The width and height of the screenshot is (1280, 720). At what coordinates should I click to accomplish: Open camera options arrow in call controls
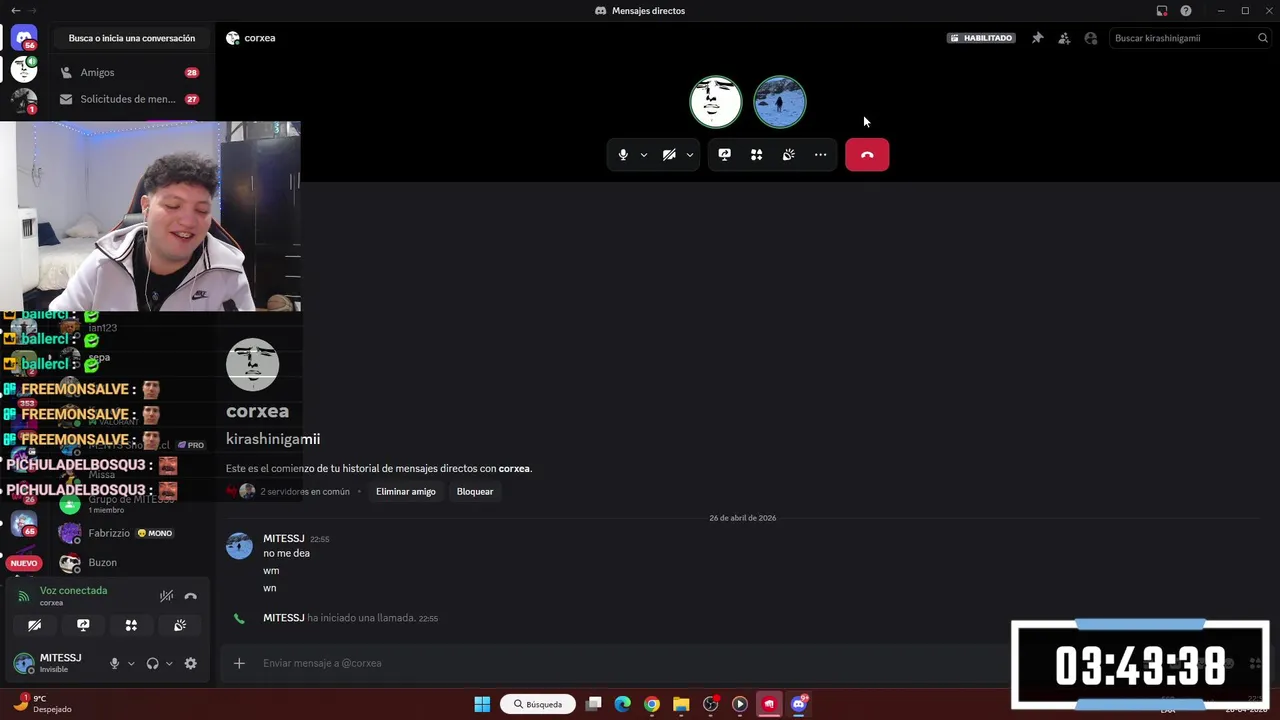click(x=689, y=155)
